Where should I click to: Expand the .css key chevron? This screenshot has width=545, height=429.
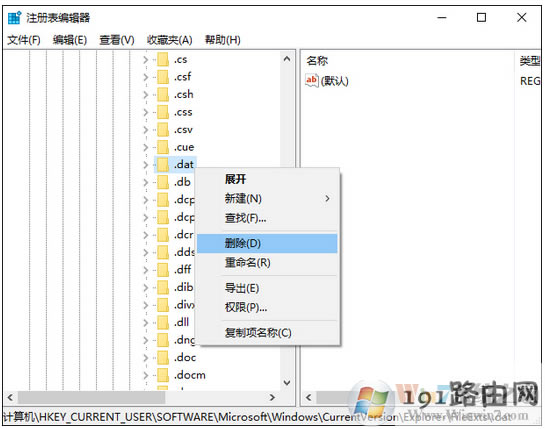point(146,112)
